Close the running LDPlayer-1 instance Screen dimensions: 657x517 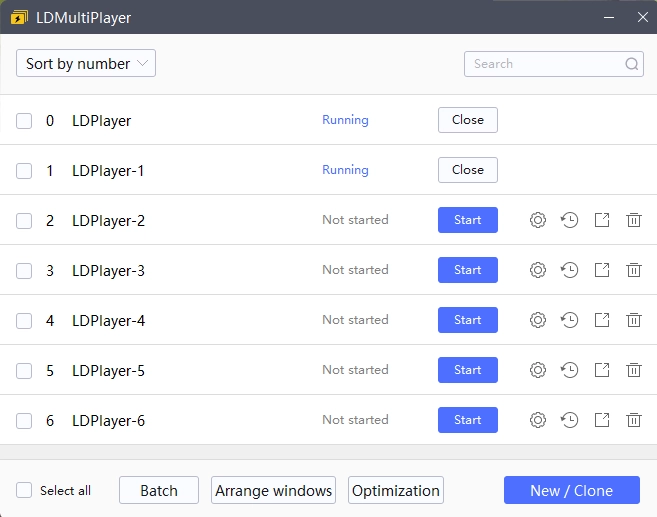467,170
